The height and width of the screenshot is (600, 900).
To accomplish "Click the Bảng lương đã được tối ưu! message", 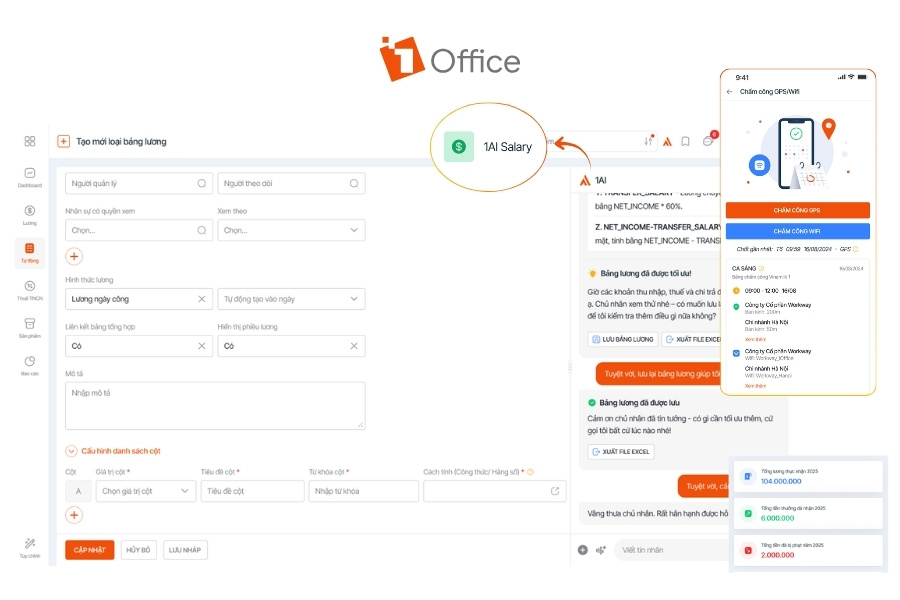I will click(x=646, y=273).
